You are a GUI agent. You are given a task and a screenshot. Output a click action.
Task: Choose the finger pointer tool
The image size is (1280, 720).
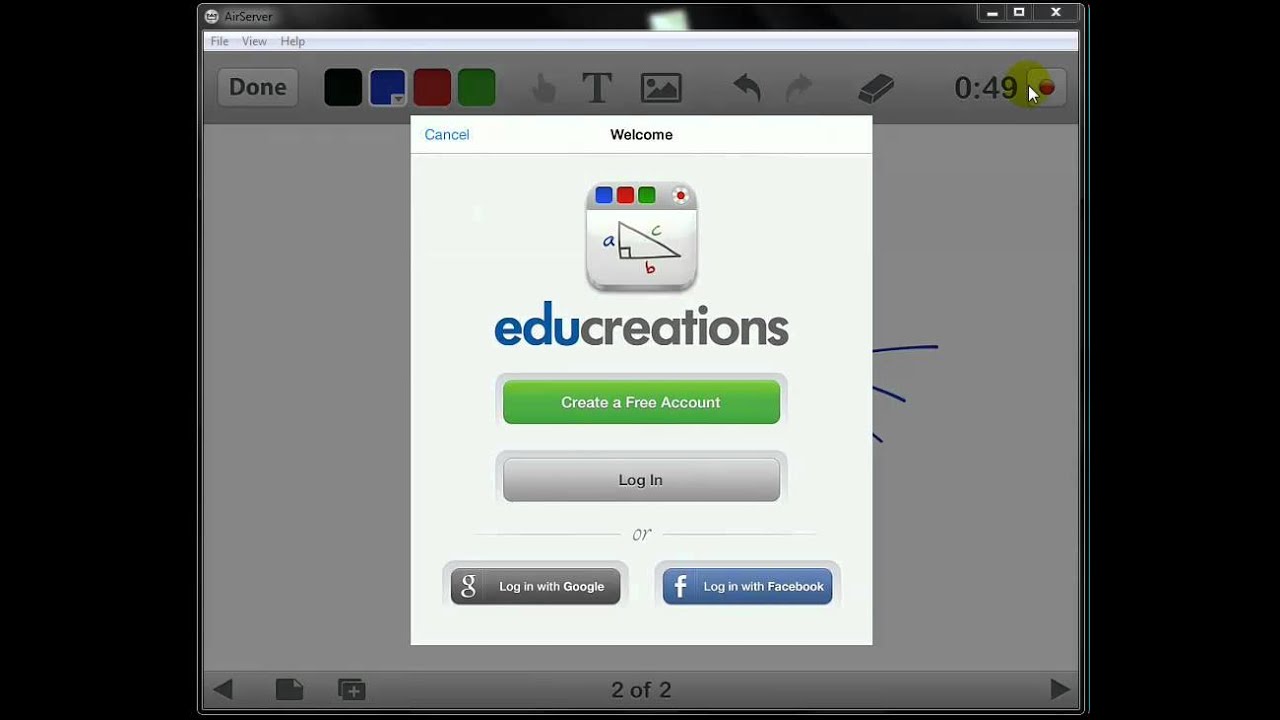point(543,89)
